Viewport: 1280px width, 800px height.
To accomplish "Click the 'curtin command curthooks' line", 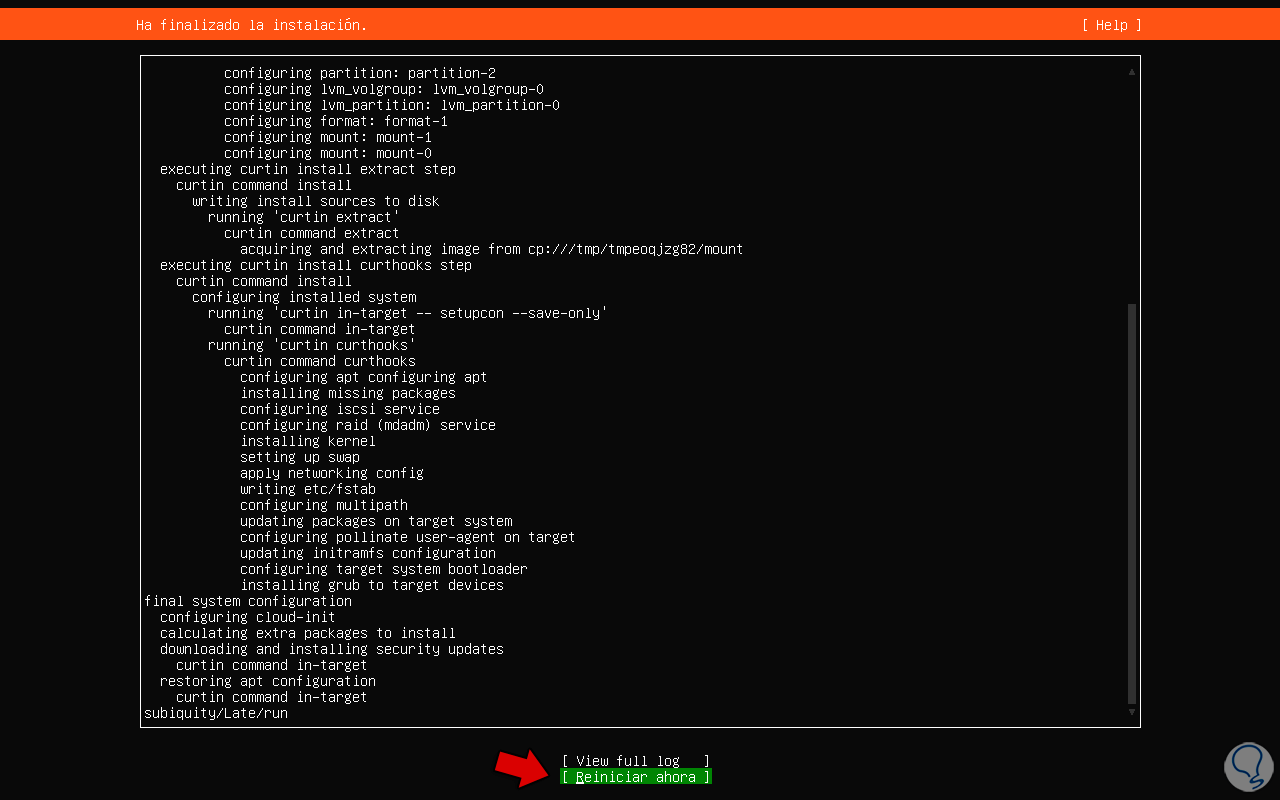I will coord(320,361).
